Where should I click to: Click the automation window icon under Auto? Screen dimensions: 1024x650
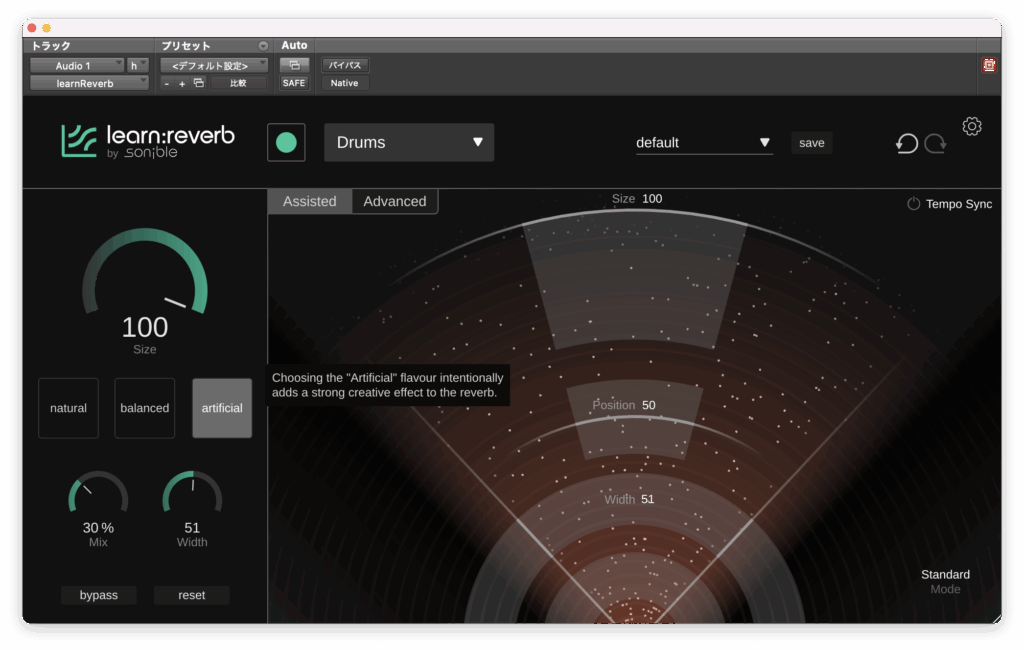[295, 65]
